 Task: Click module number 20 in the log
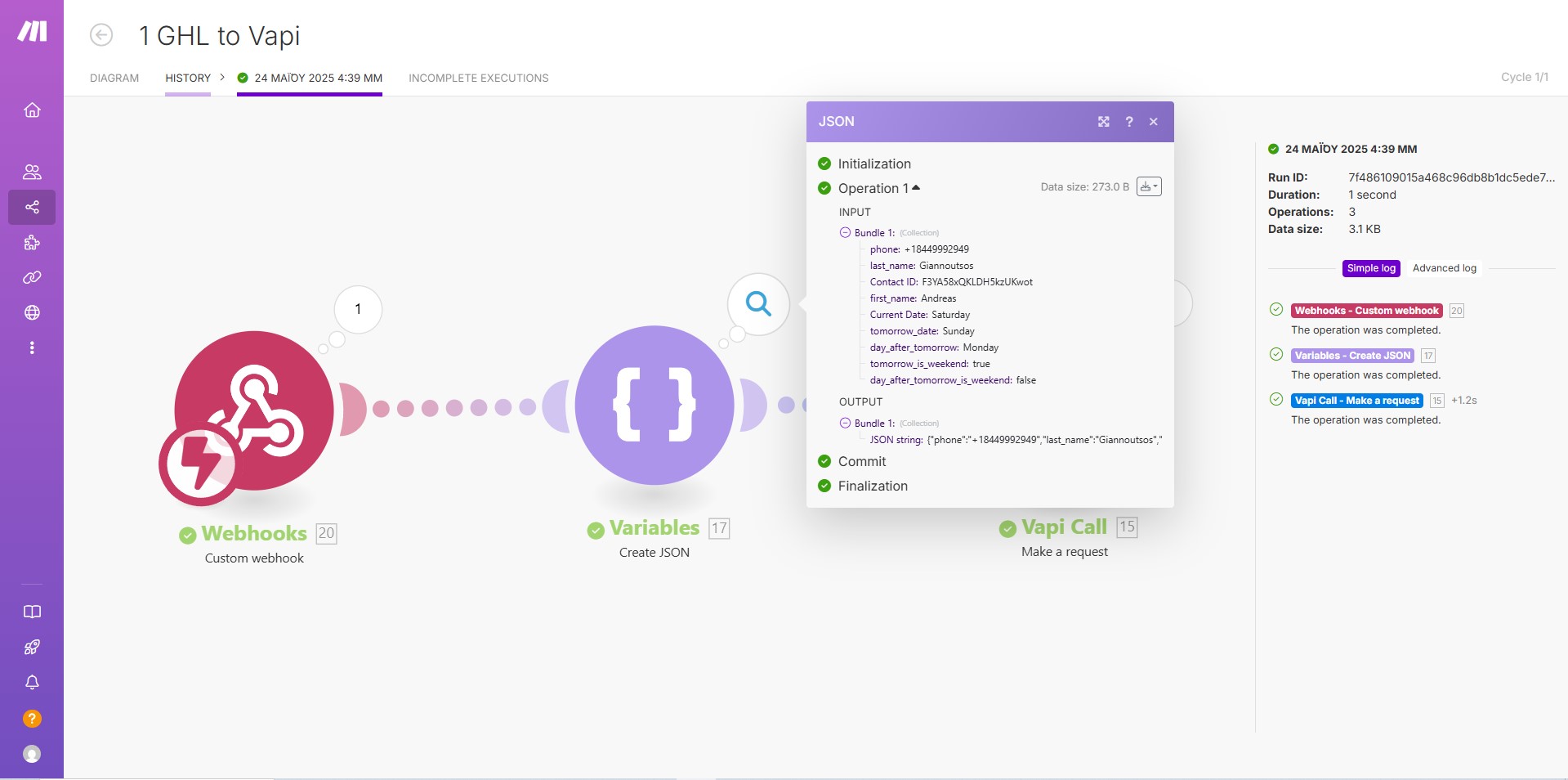[x=1457, y=311]
